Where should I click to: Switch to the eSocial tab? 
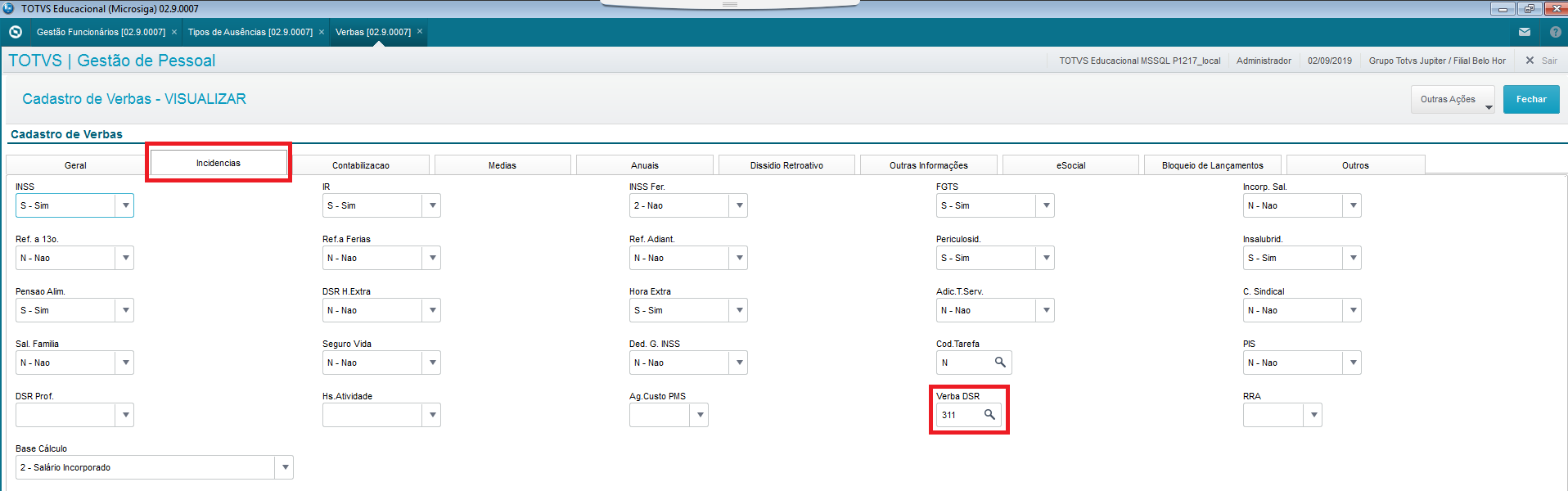(x=1070, y=165)
